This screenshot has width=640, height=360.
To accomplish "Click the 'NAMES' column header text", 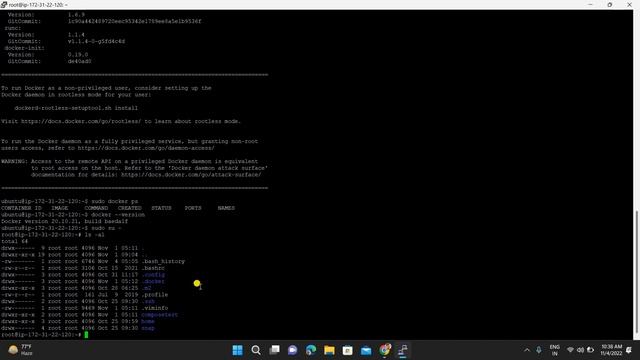I will click(226, 208).
